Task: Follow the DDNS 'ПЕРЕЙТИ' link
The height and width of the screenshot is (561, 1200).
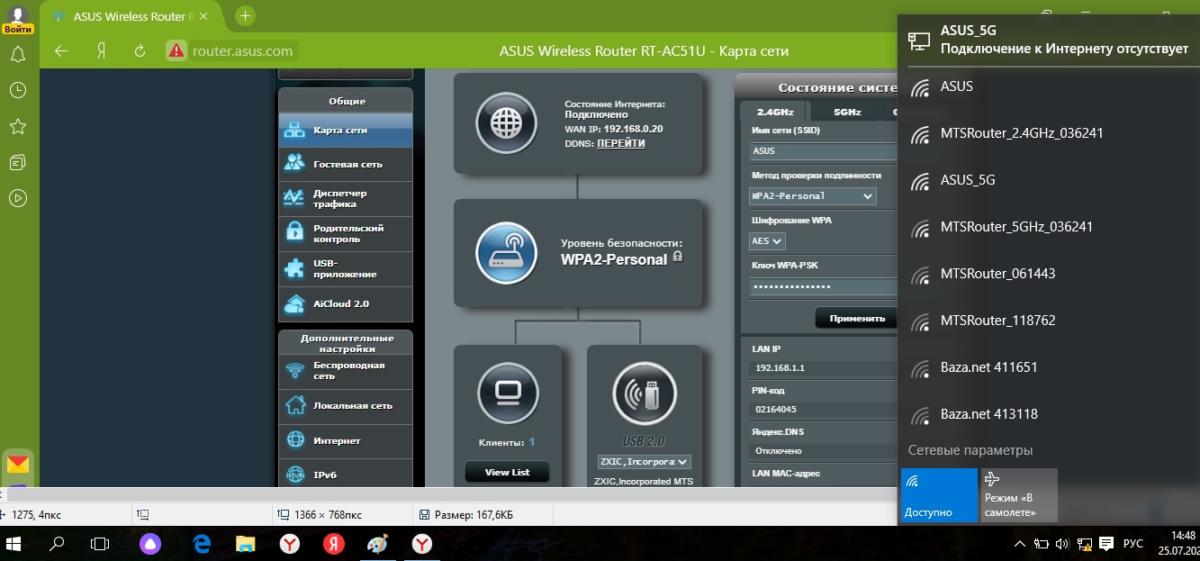Action: pos(620,143)
